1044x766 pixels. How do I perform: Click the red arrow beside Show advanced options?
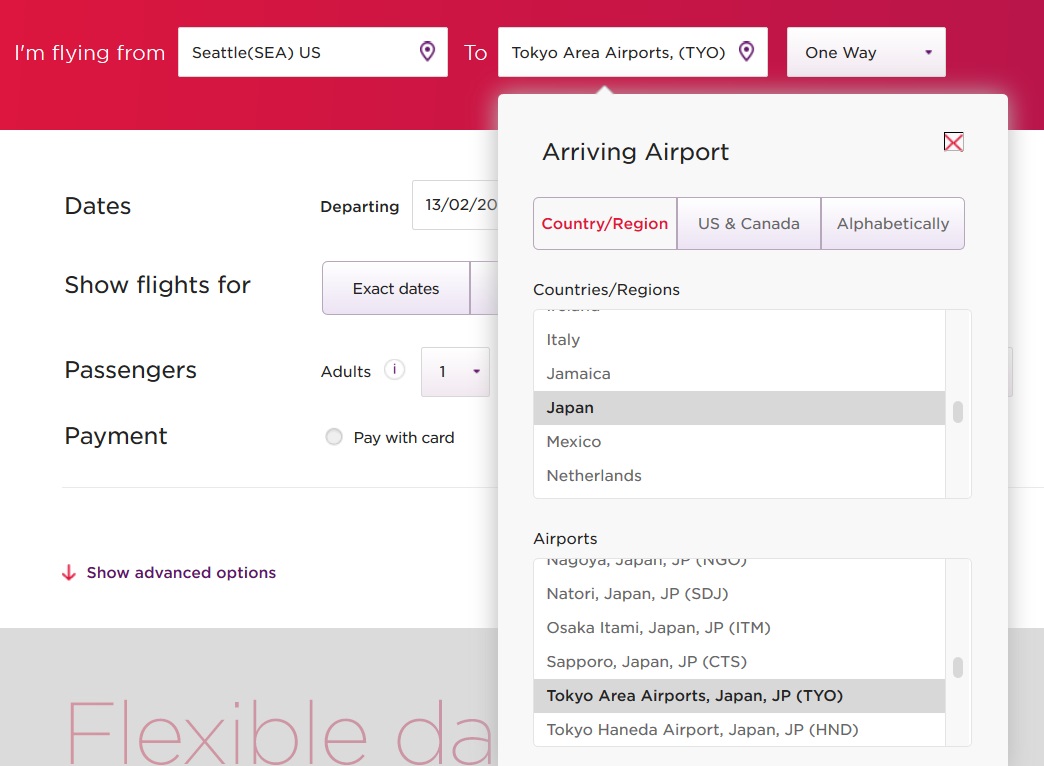pyautogui.click(x=69, y=573)
